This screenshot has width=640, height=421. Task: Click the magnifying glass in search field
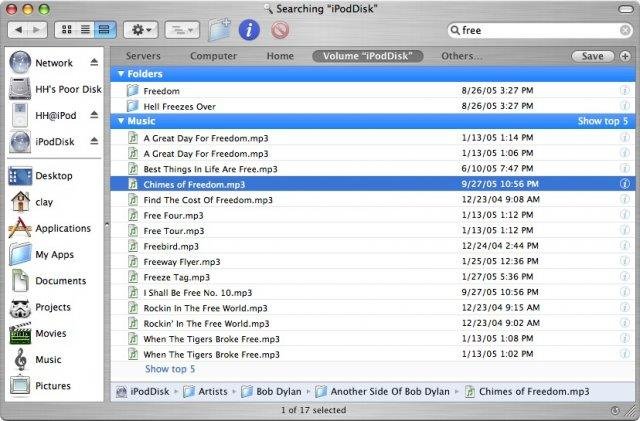(x=455, y=30)
